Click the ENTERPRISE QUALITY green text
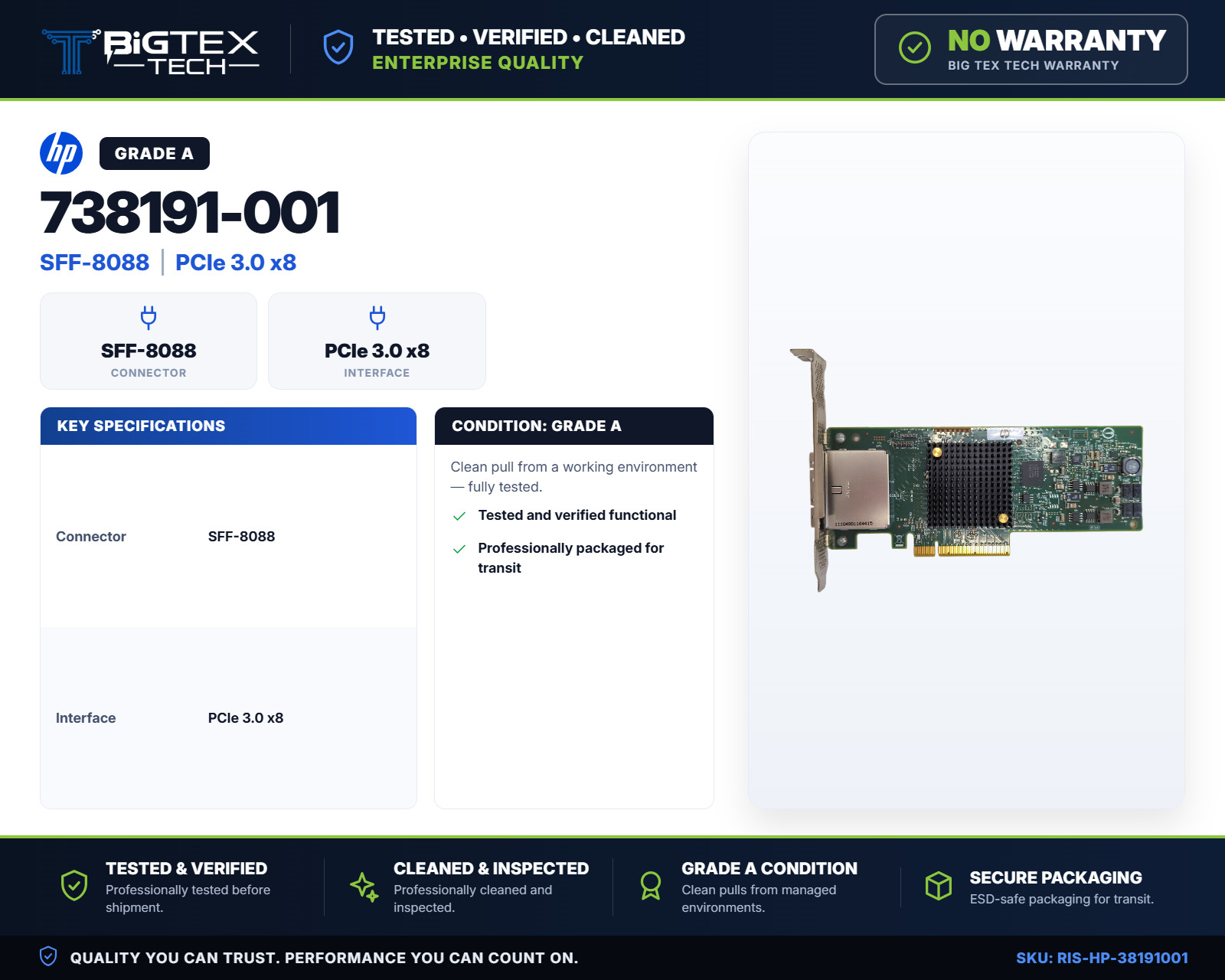 (x=478, y=63)
